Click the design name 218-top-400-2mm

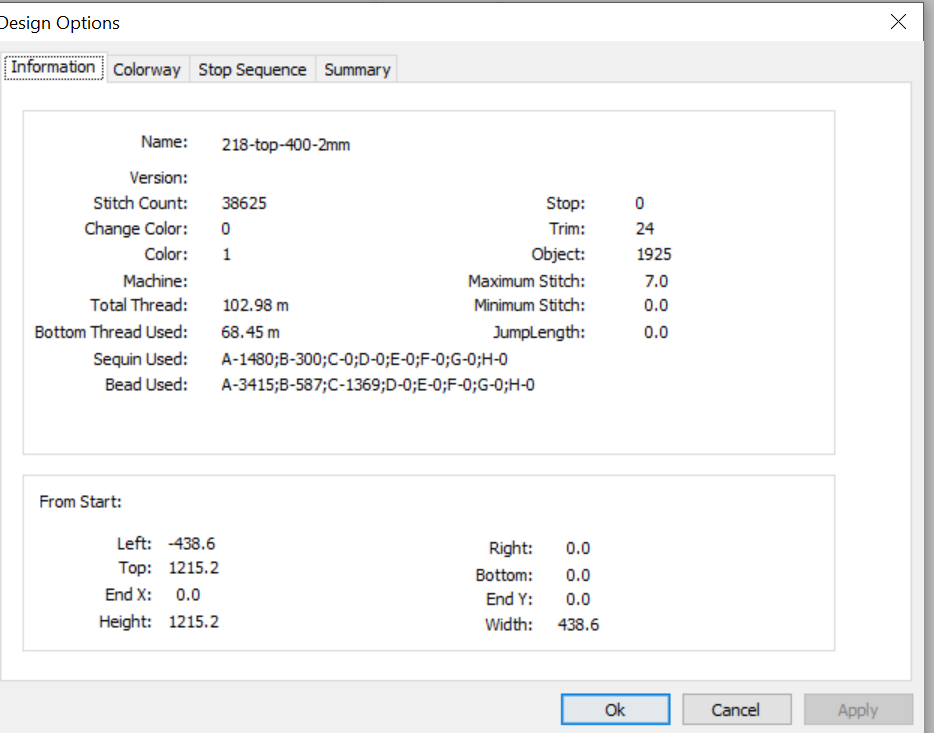286,145
